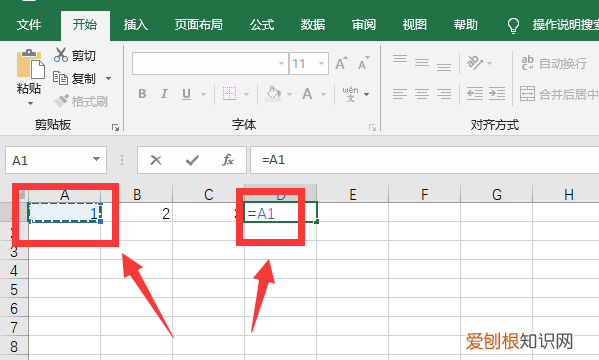Open the Page Layout (页面布局) tab
Viewport: 599px width, 360px height.
click(x=199, y=25)
